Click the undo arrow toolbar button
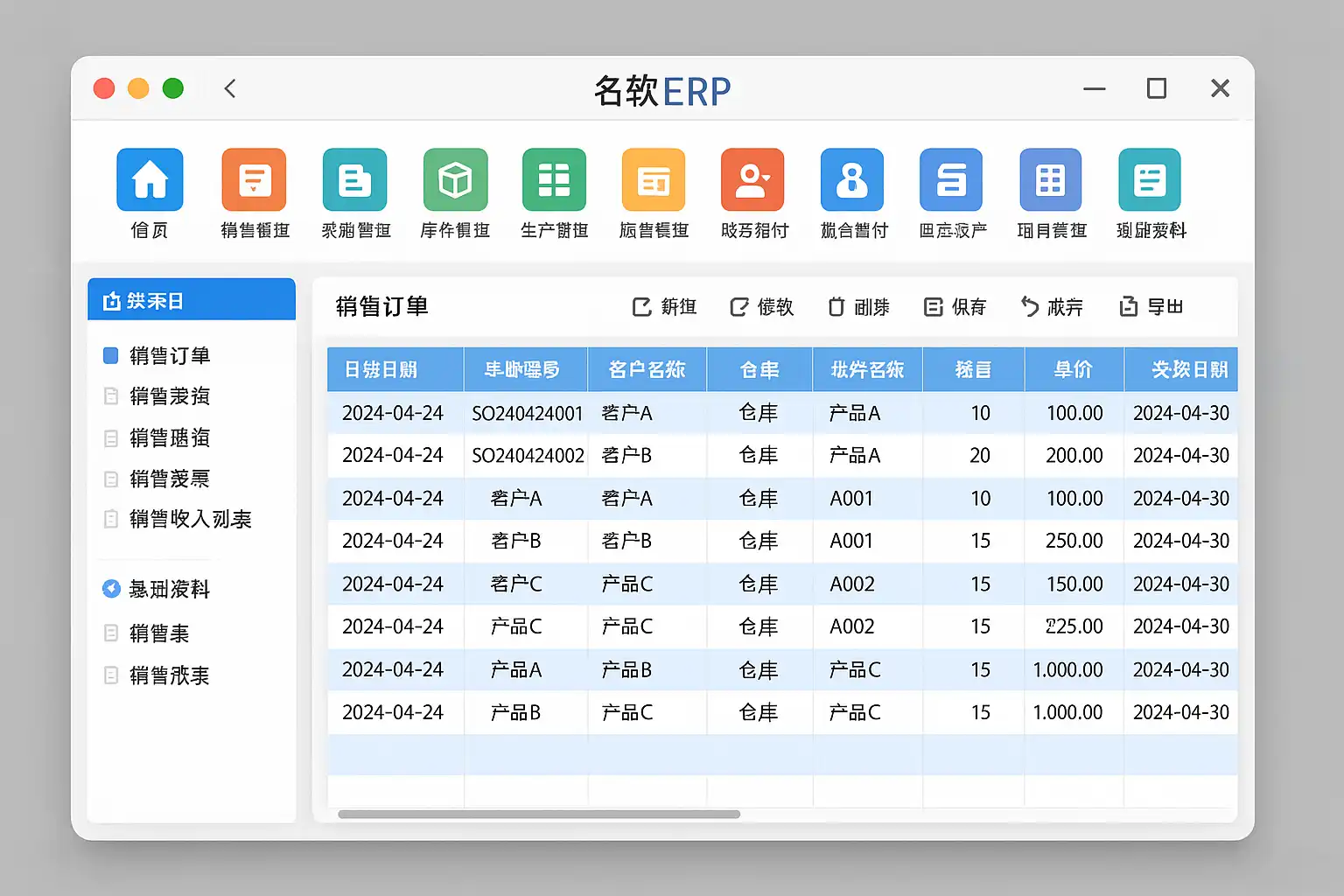1344x896 pixels. coord(1052,307)
